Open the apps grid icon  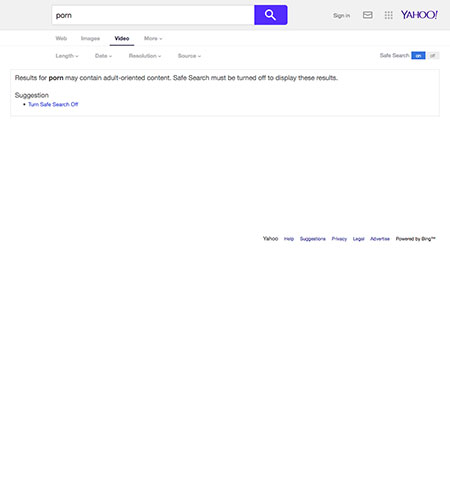388,15
